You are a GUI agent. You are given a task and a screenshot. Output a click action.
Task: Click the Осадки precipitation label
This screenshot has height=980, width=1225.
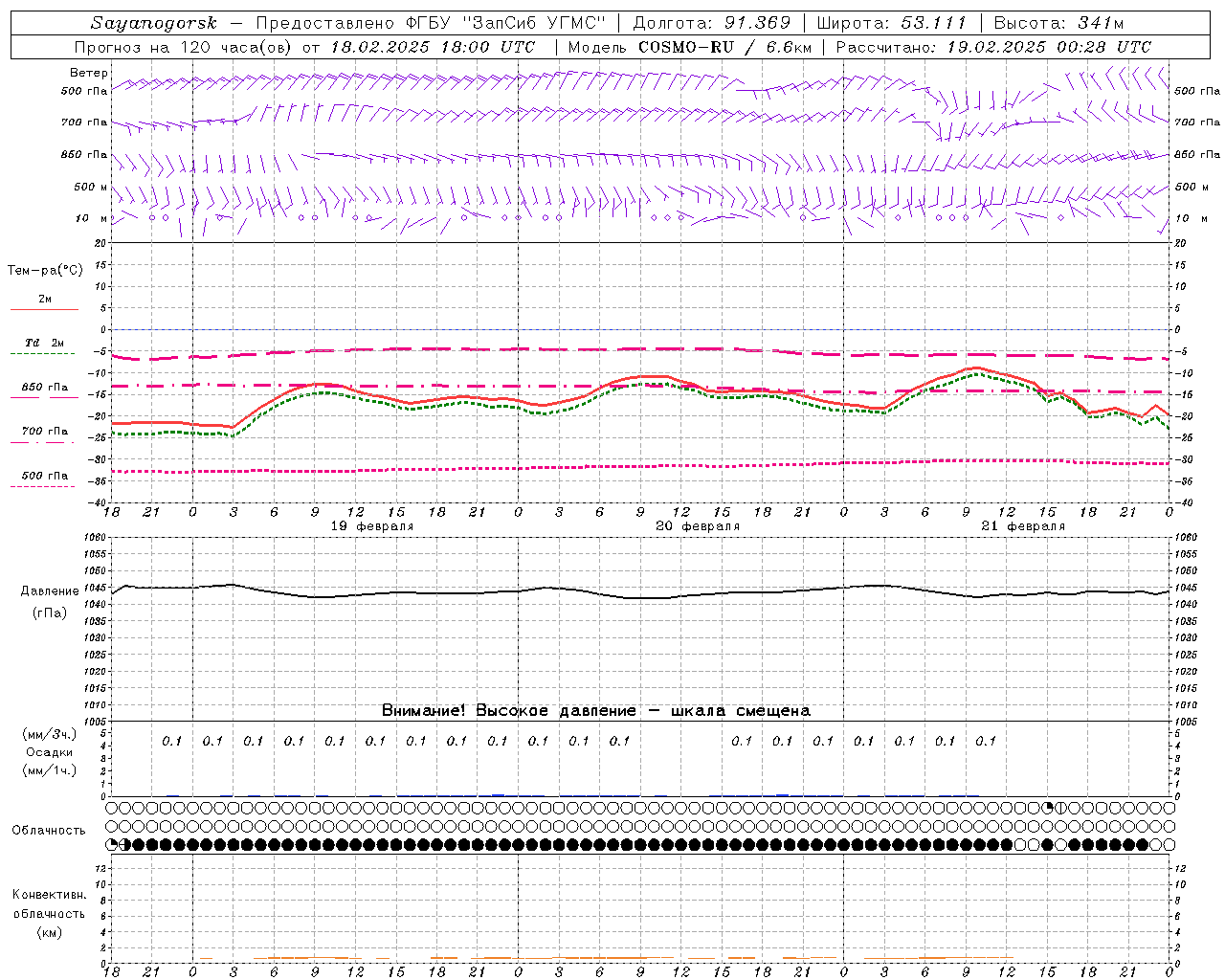click(x=50, y=752)
